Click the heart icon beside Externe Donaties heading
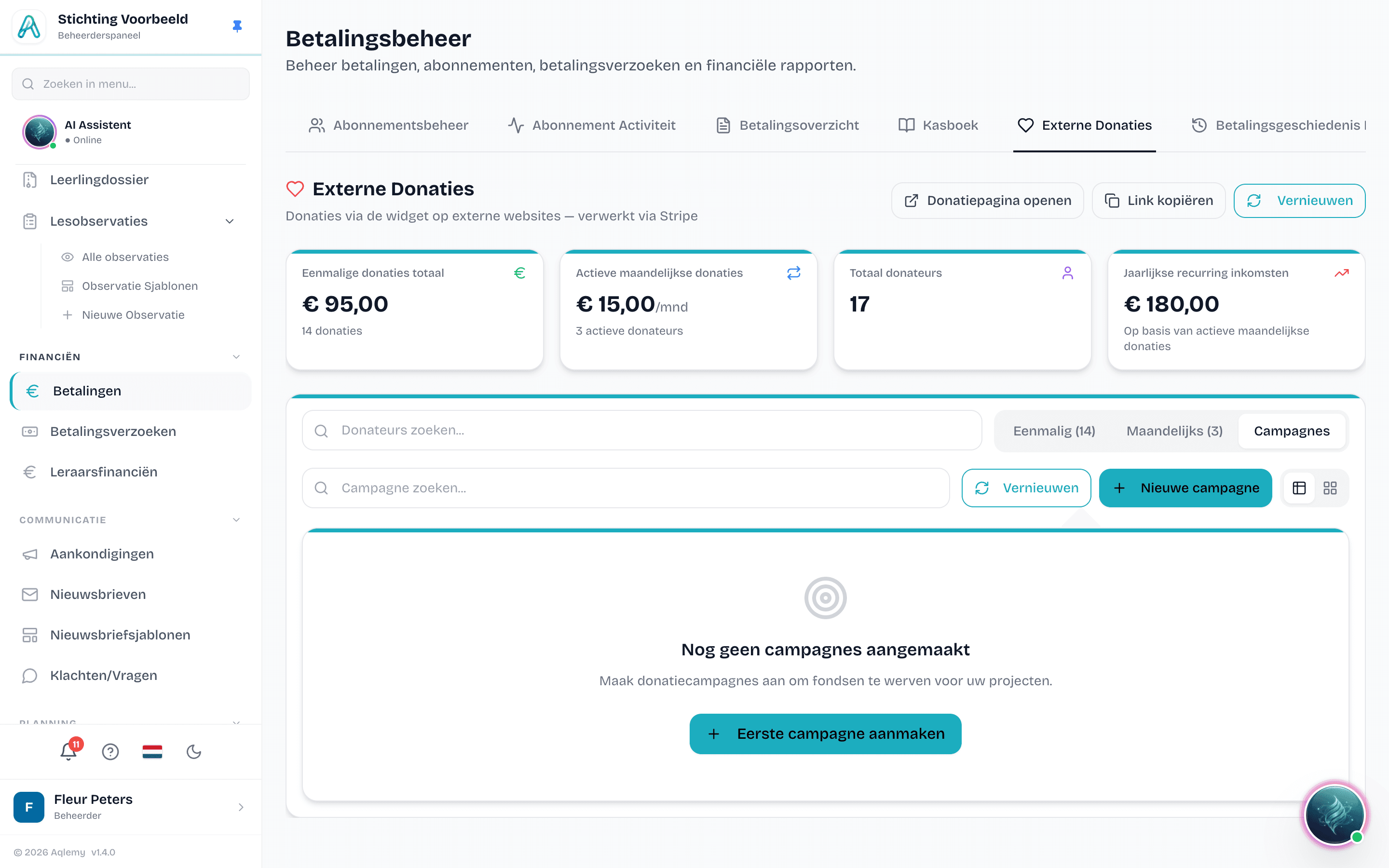Viewport: 1389px width, 868px height. point(295,189)
